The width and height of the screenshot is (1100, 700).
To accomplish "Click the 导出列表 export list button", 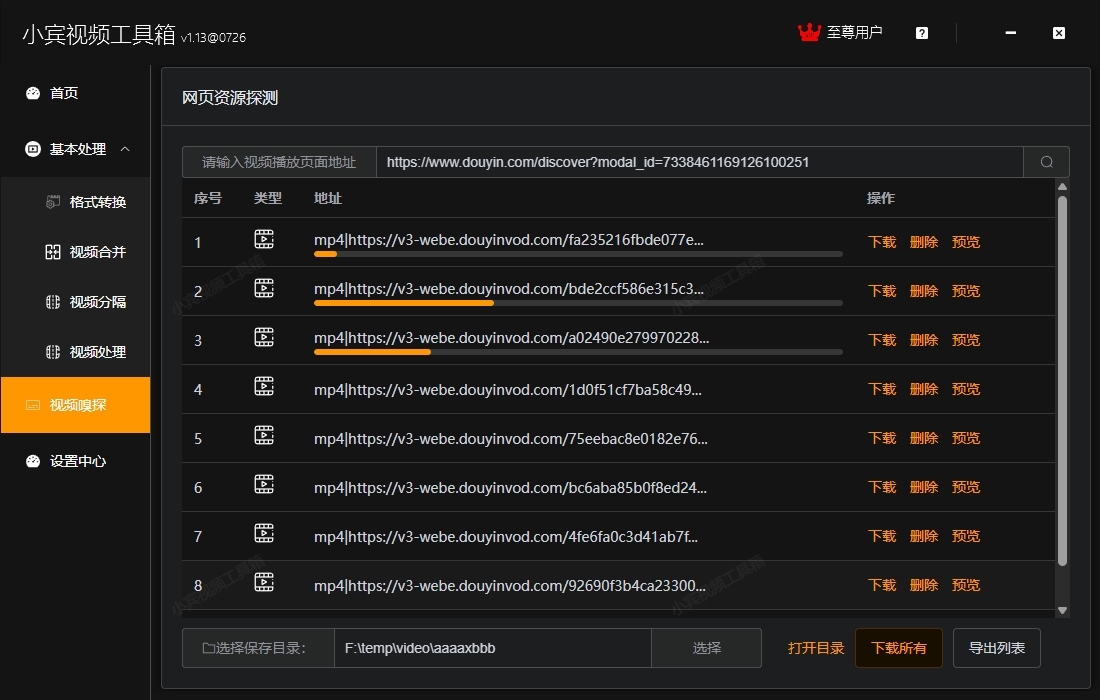I will point(996,647).
